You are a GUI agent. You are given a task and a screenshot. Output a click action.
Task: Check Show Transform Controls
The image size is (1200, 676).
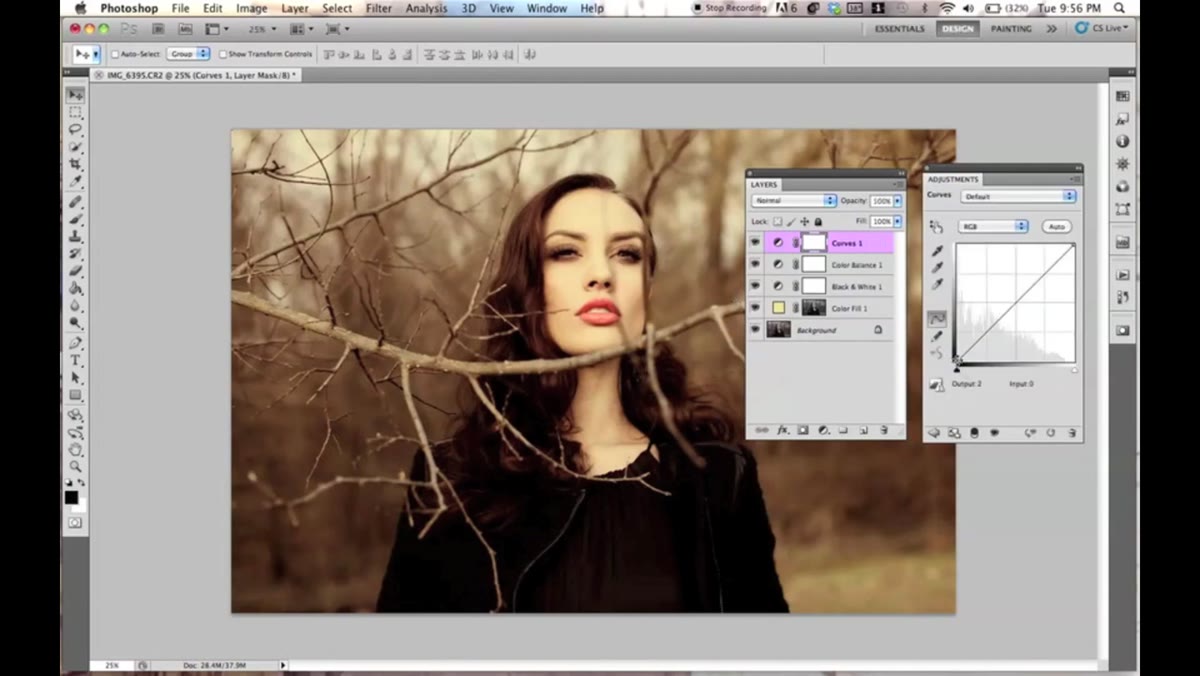point(222,54)
